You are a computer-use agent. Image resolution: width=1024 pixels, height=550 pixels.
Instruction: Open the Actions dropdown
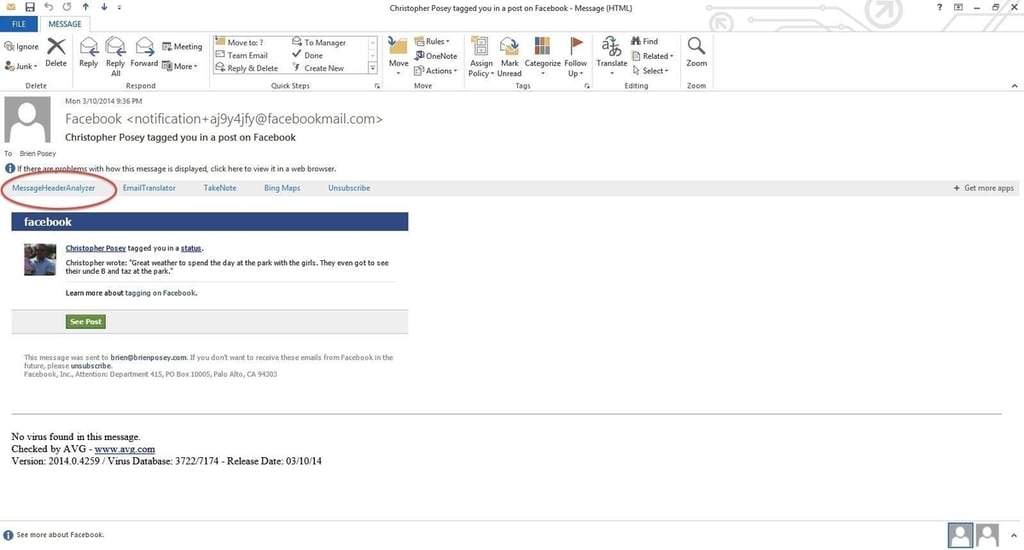tap(436, 71)
